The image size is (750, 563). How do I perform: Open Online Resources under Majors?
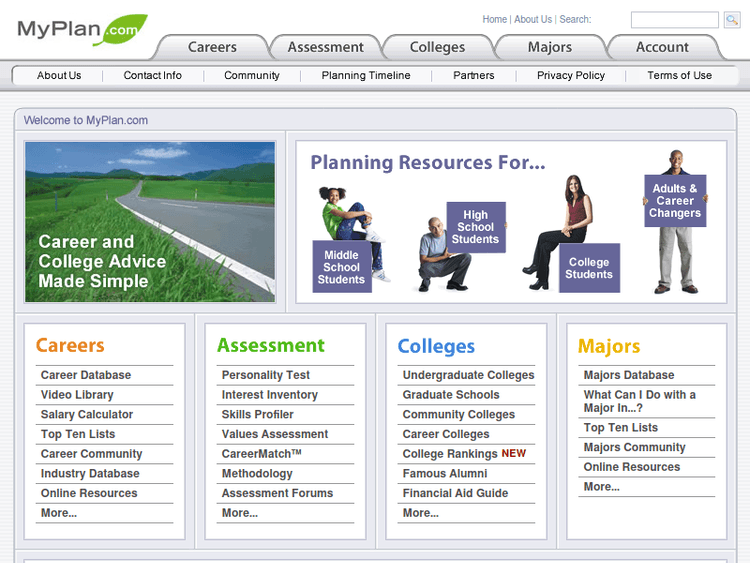pyautogui.click(x=631, y=467)
